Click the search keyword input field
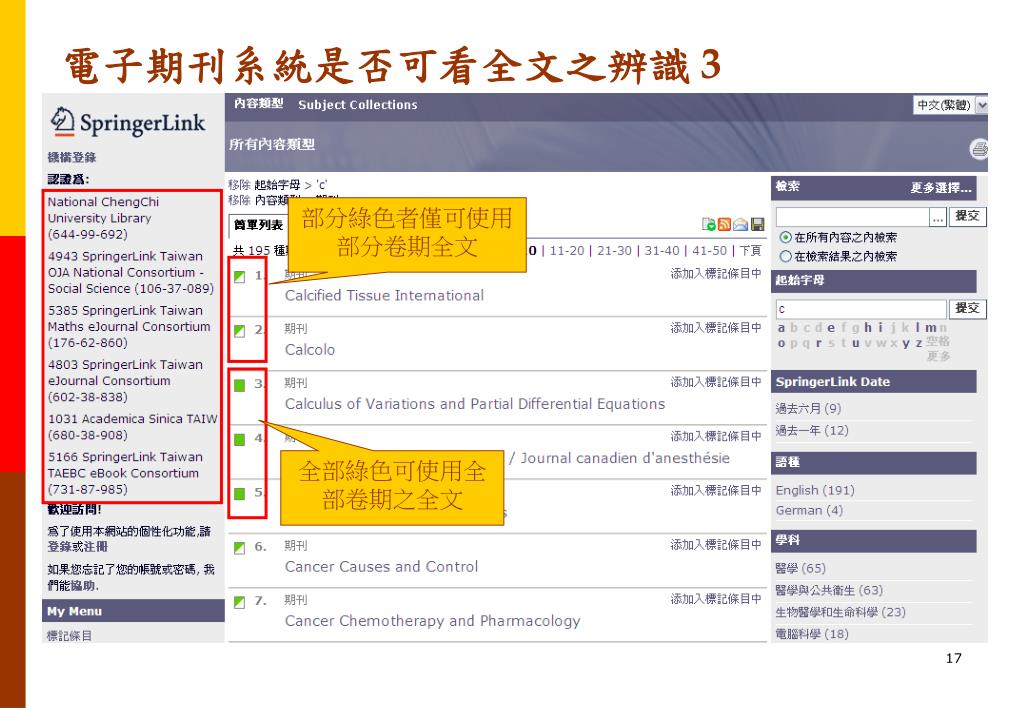1023x708 pixels. tap(852, 217)
